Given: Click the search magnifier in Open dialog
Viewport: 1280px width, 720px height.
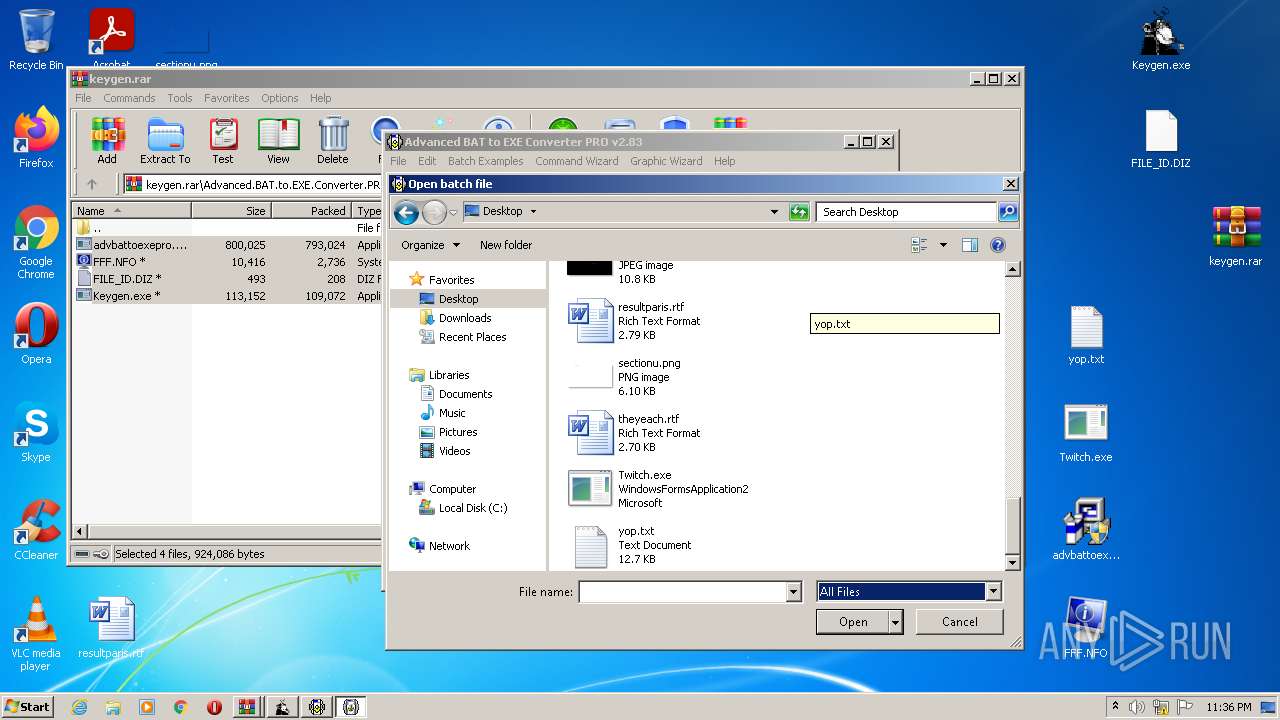Looking at the screenshot, I should point(1007,212).
